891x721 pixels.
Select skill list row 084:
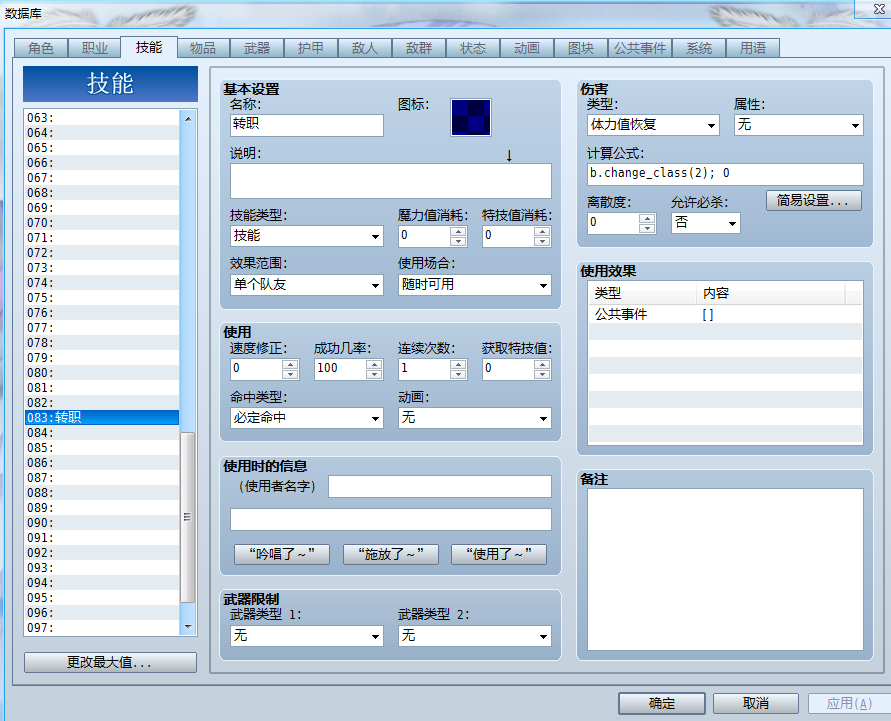pyautogui.click(x=102, y=433)
